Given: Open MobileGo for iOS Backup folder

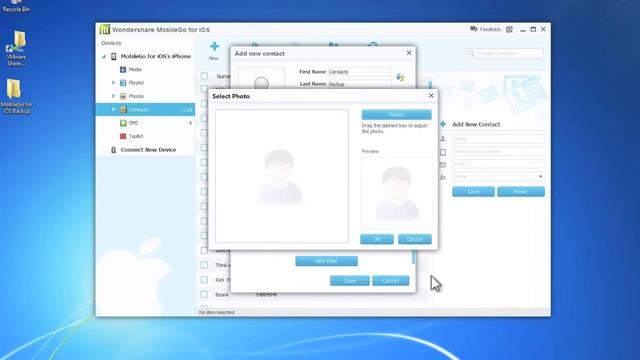Looking at the screenshot, I should [16, 96].
